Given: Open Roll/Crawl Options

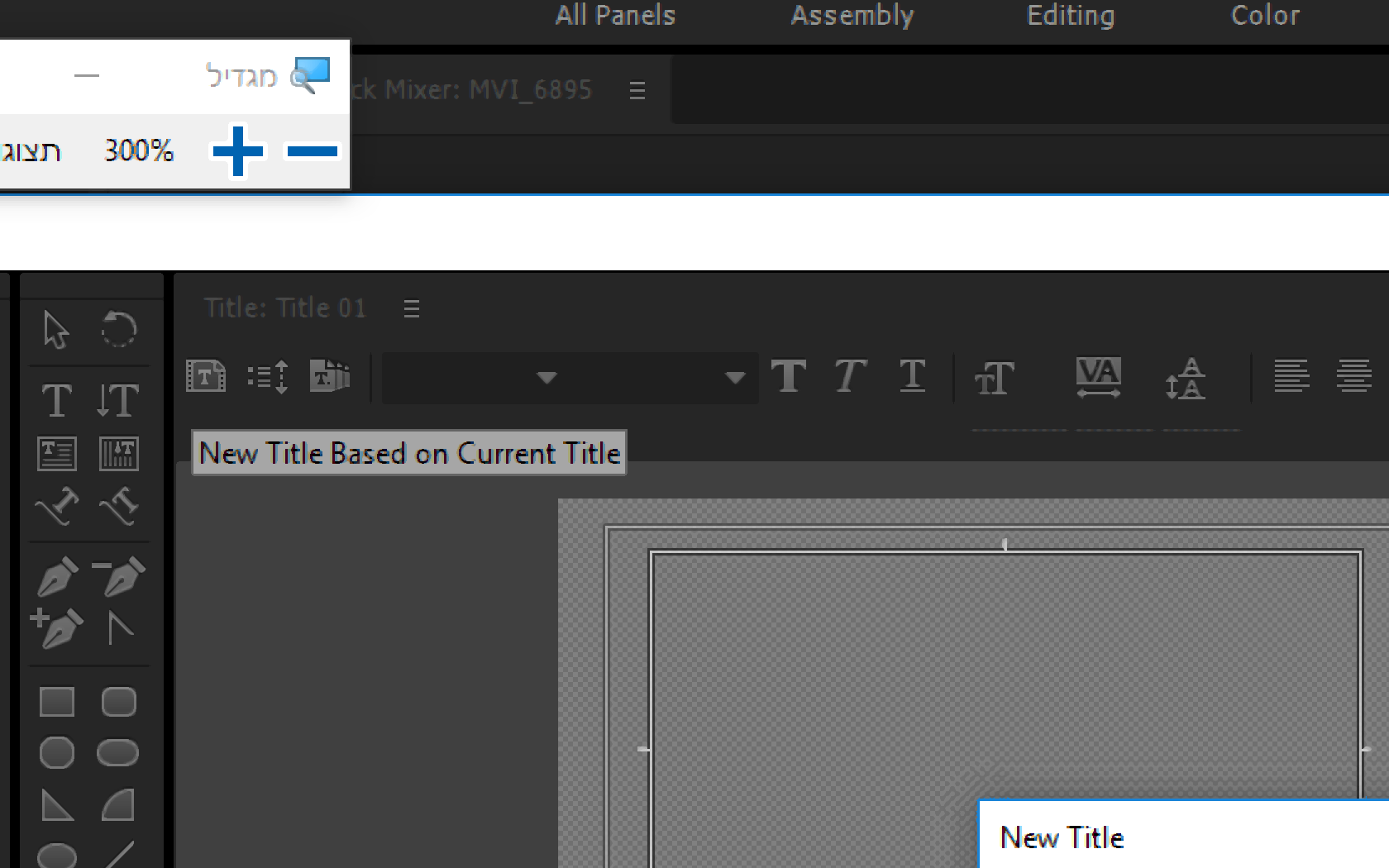Looking at the screenshot, I should point(268,377).
